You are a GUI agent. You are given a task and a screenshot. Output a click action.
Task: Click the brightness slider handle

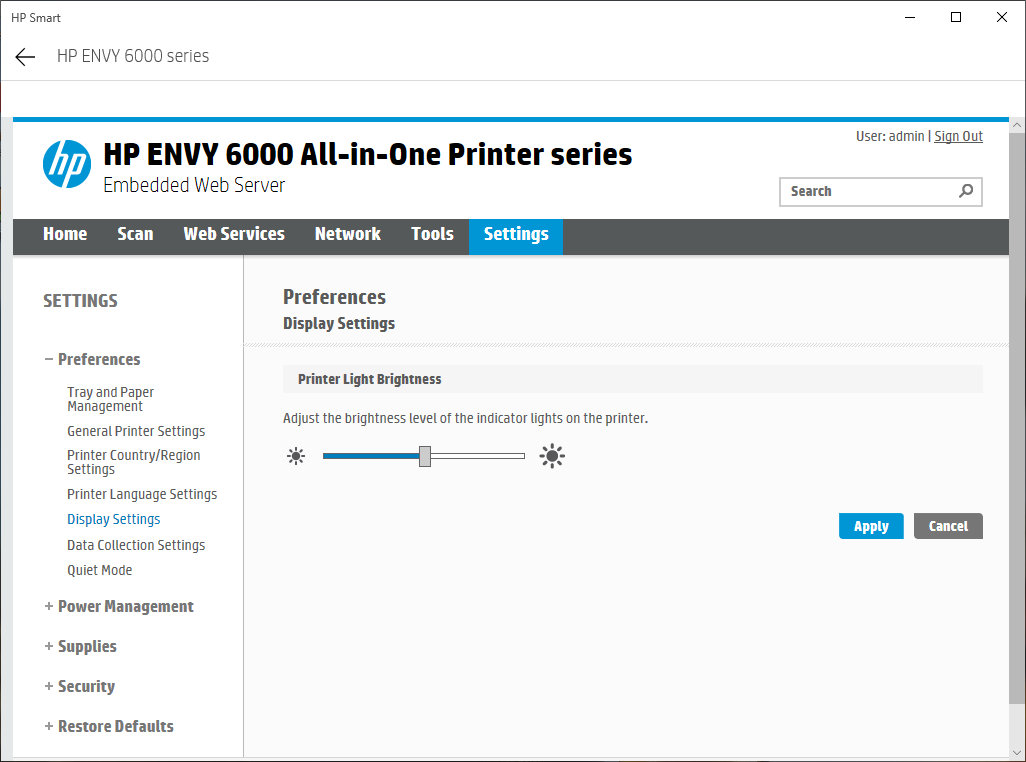pos(425,456)
